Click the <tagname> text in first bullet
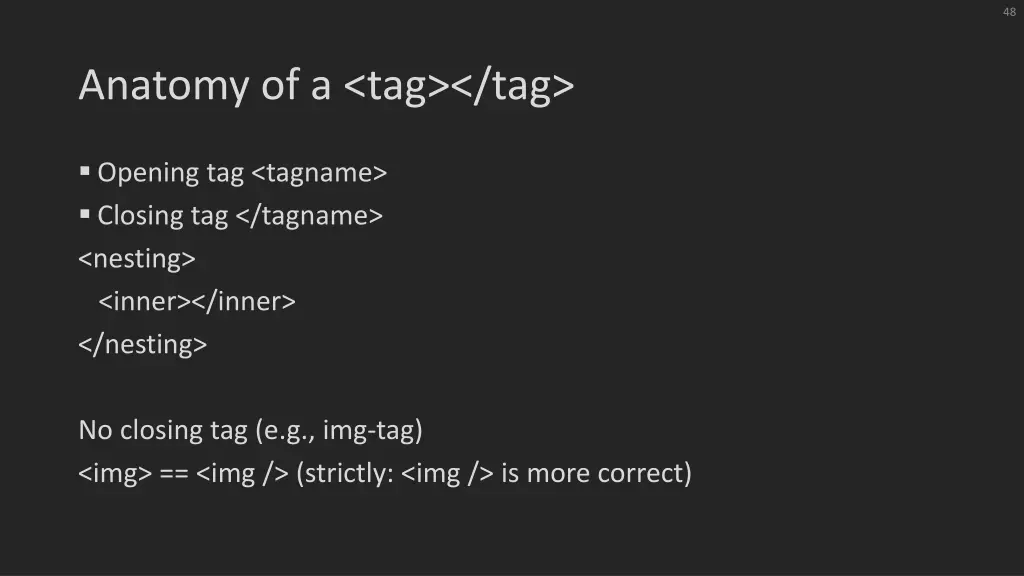This screenshot has width=1024, height=576. coord(319,173)
